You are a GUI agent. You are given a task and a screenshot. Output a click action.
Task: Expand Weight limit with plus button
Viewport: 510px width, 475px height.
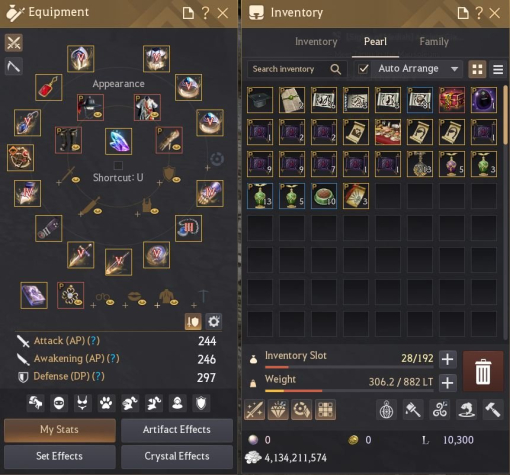(447, 383)
